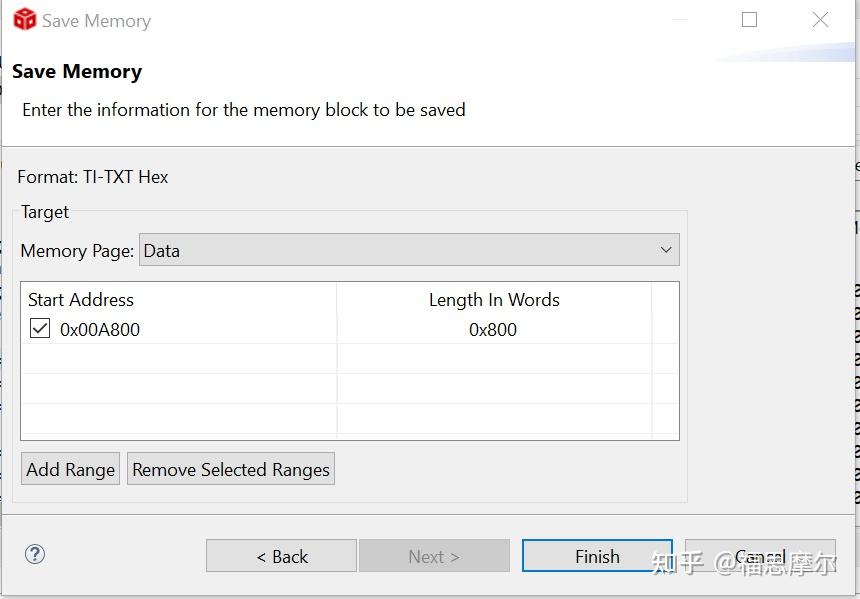The height and width of the screenshot is (599, 860).
Task: Click Remove Selected Ranges button
Action: 231,469
